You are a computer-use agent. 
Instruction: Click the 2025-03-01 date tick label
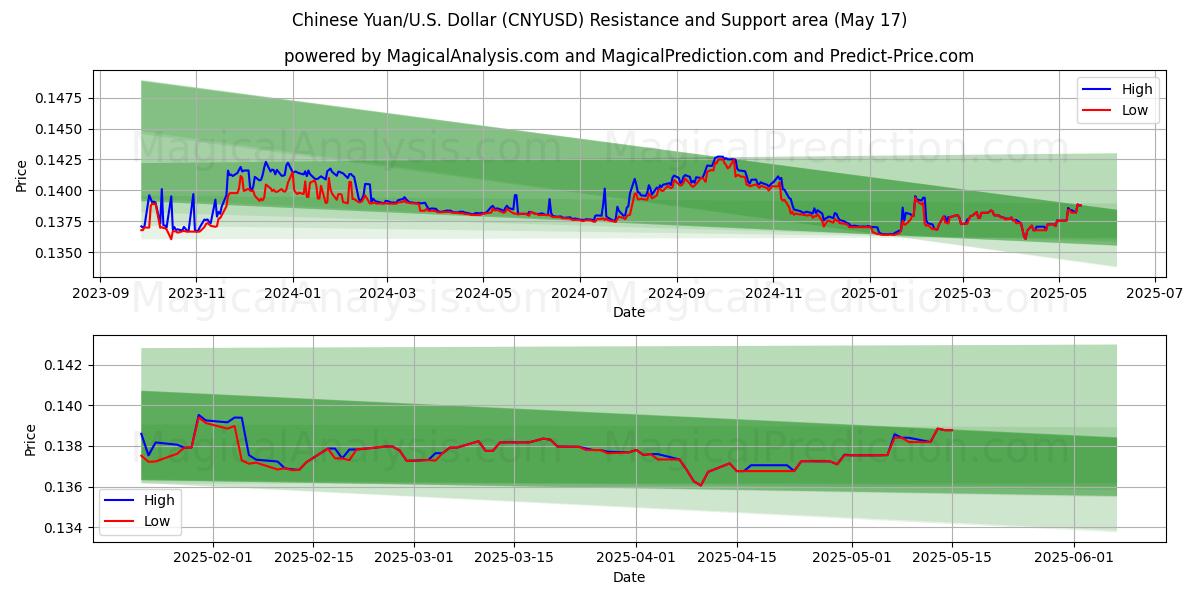414,559
